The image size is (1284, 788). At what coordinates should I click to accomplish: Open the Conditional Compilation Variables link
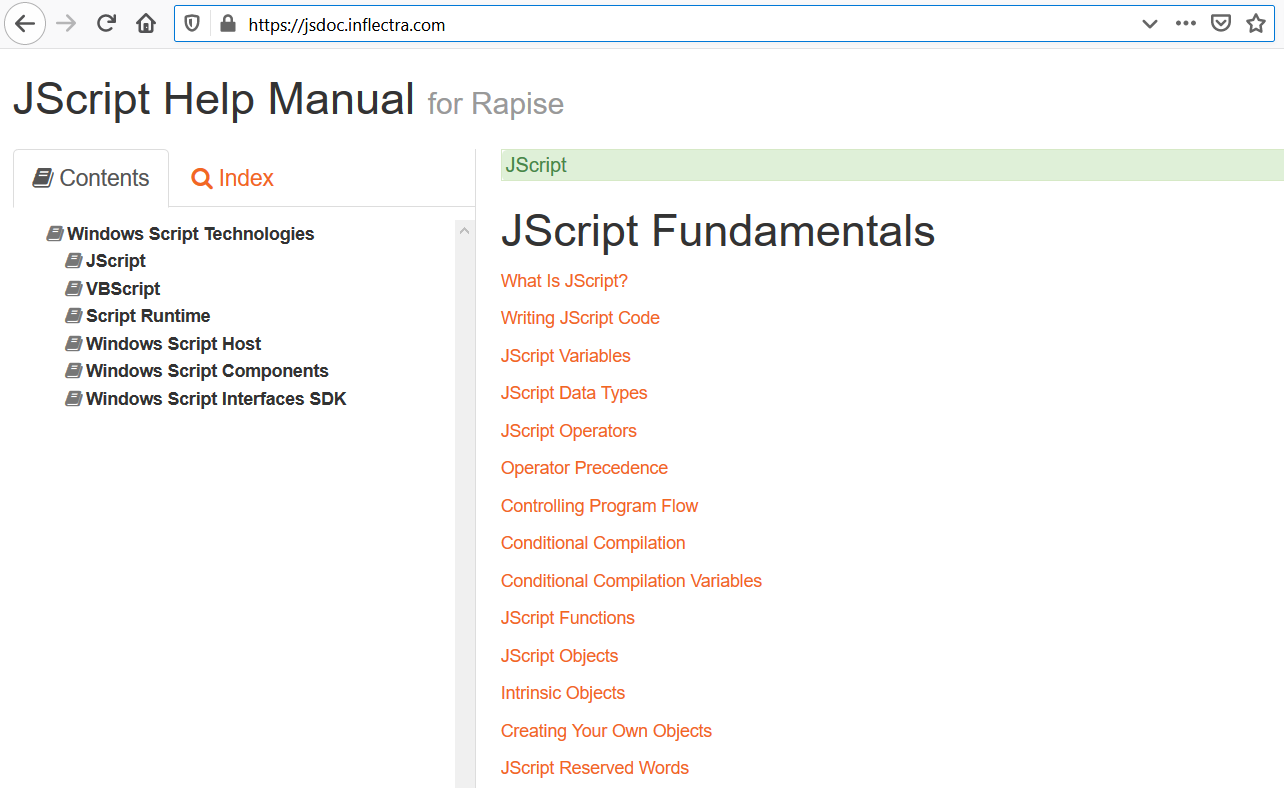click(x=631, y=581)
